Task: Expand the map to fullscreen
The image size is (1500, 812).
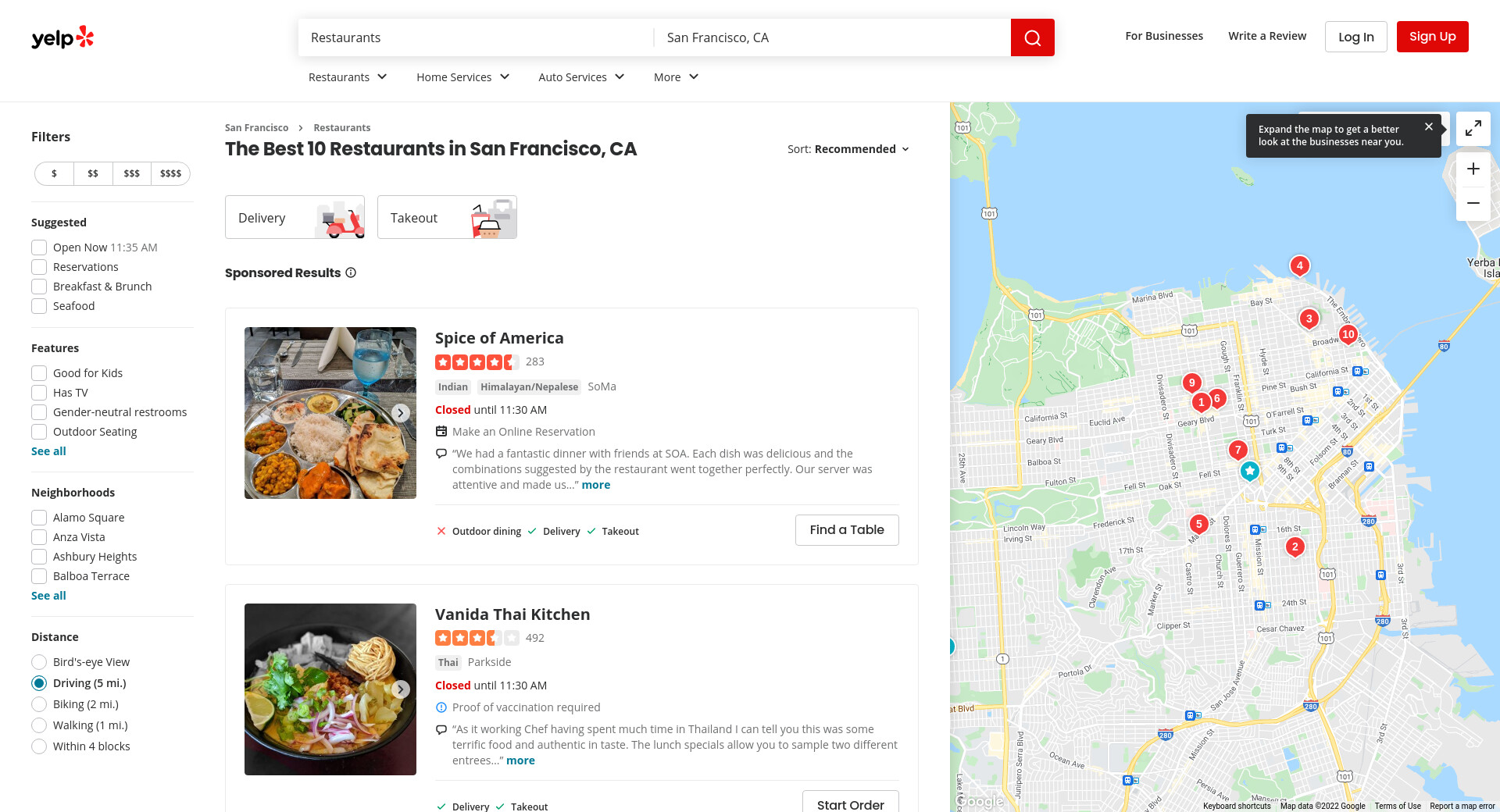Action: (x=1473, y=129)
